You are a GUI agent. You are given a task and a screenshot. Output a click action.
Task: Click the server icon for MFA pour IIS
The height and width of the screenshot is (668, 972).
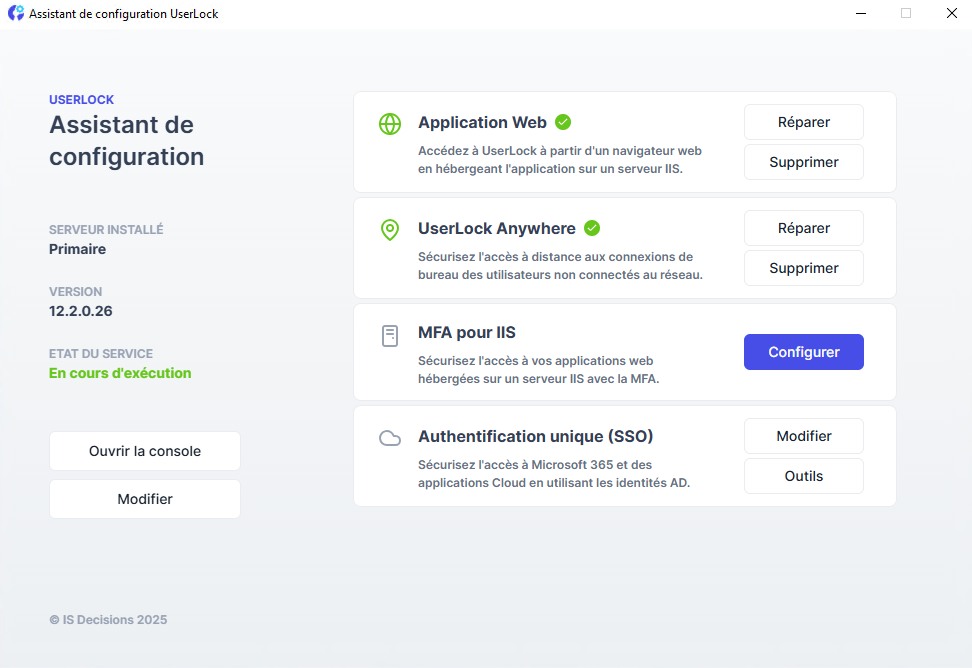click(x=390, y=336)
